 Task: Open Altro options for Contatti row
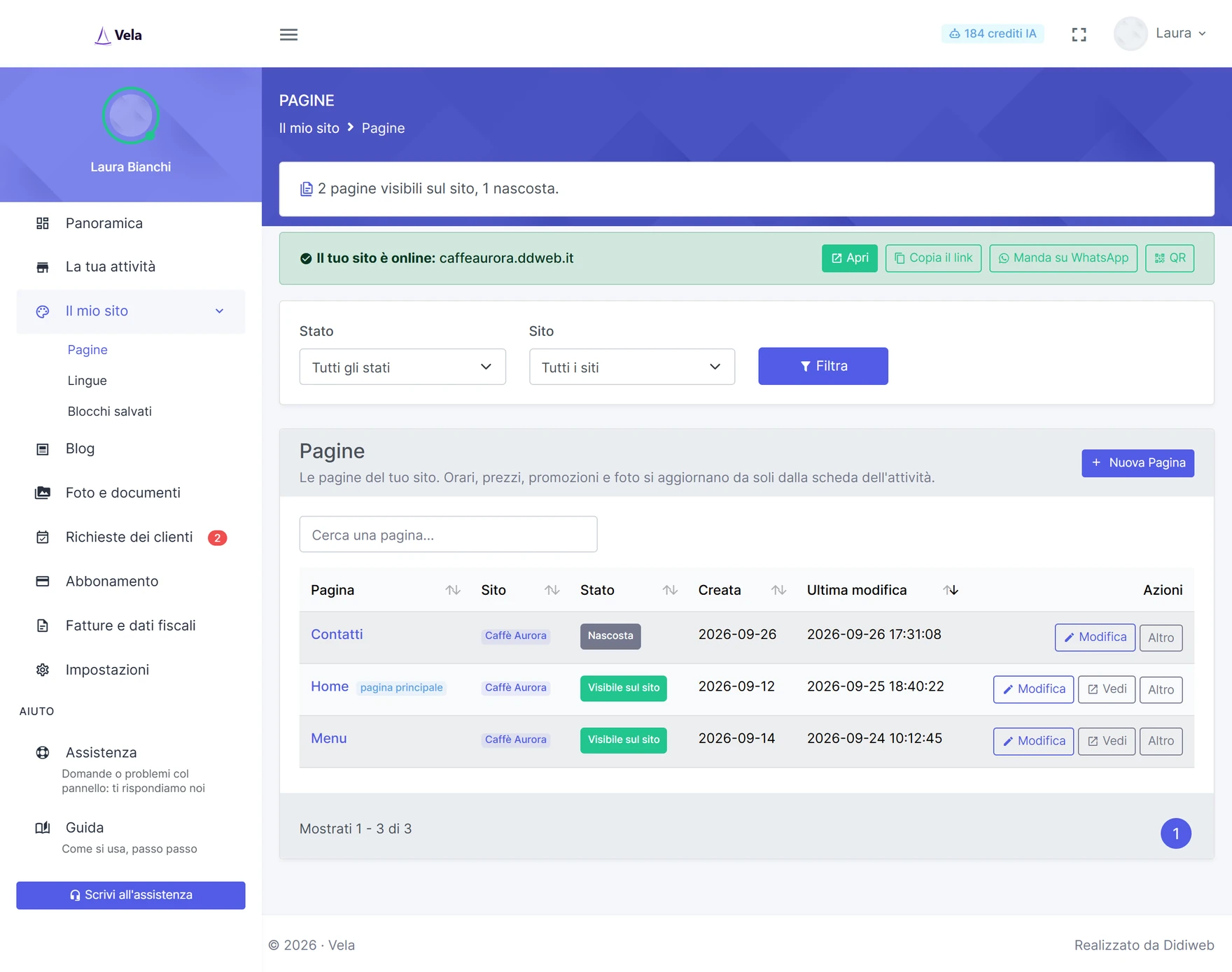pyautogui.click(x=1161, y=638)
